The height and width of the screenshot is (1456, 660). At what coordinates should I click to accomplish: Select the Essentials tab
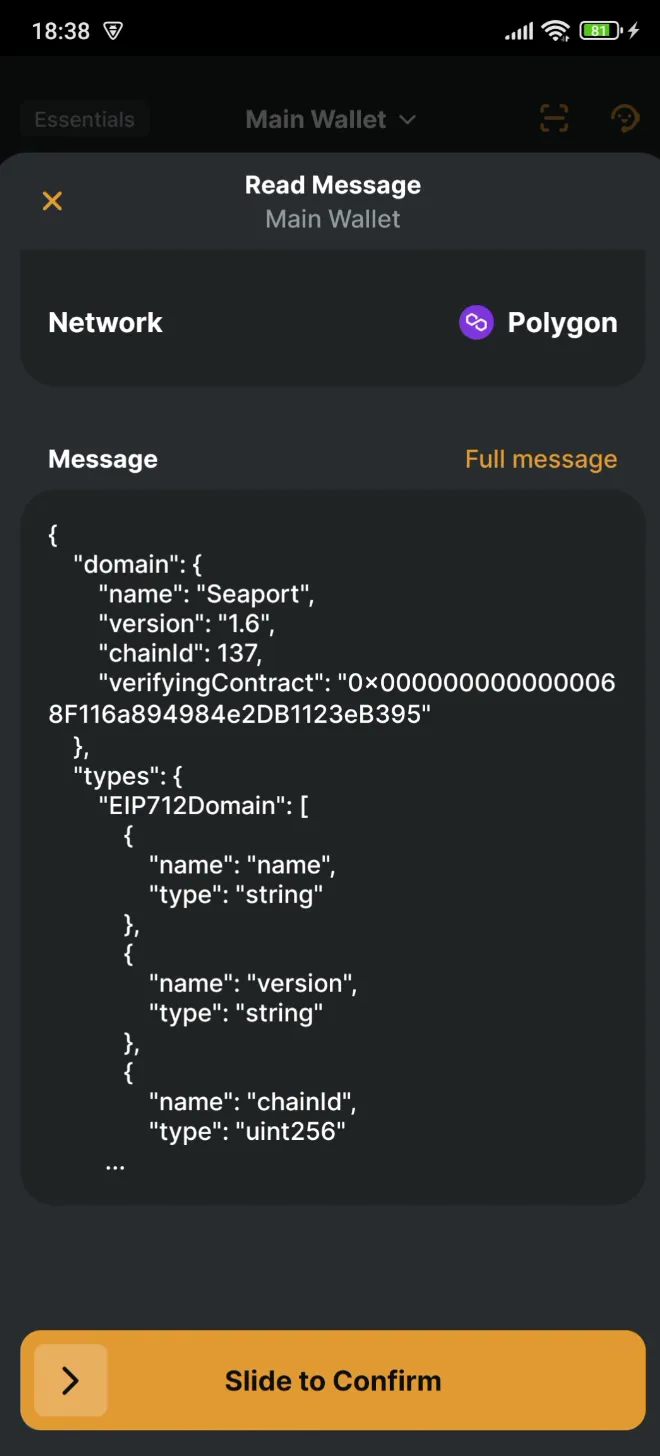tap(84, 119)
